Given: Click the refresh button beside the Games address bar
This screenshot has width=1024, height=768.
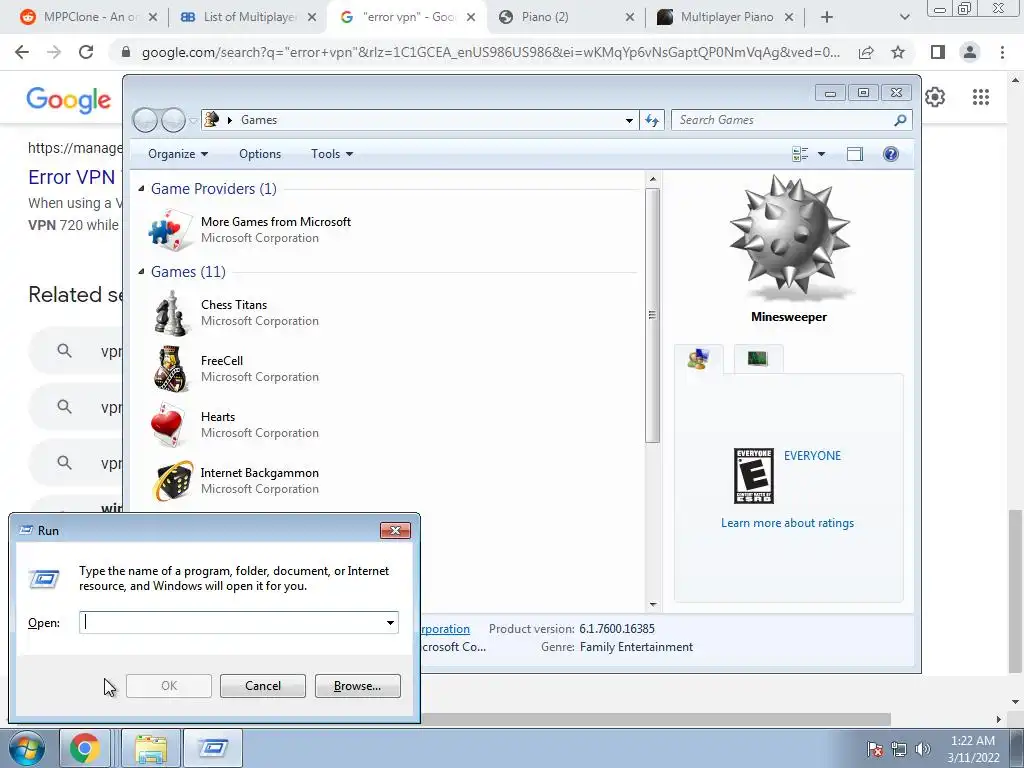Looking at the screenshot, I should [x=652, y=120].
